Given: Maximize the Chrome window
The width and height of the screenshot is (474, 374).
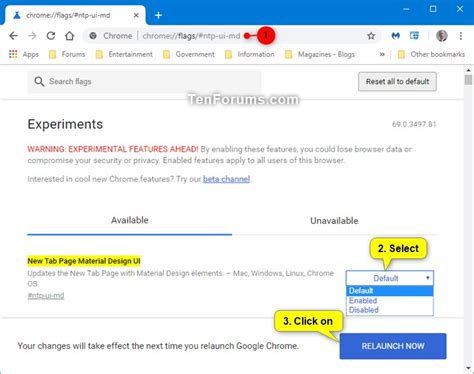Looking at the screenshot, I should (x=433, y=9).
